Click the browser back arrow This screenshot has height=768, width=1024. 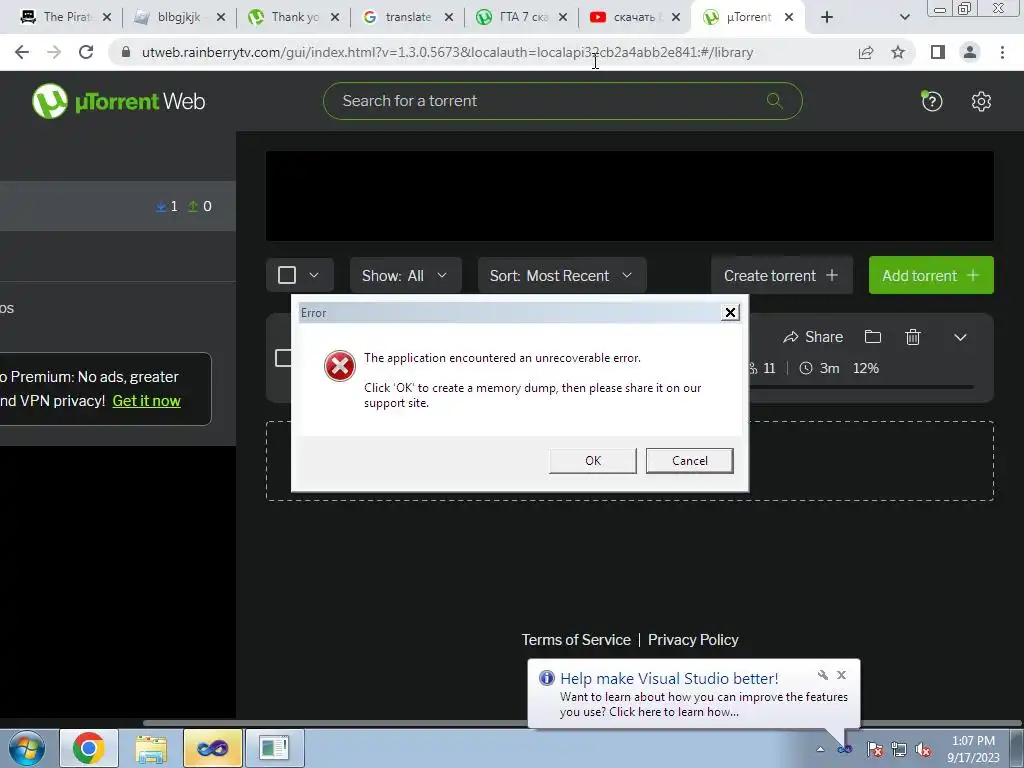pos(22,52)
